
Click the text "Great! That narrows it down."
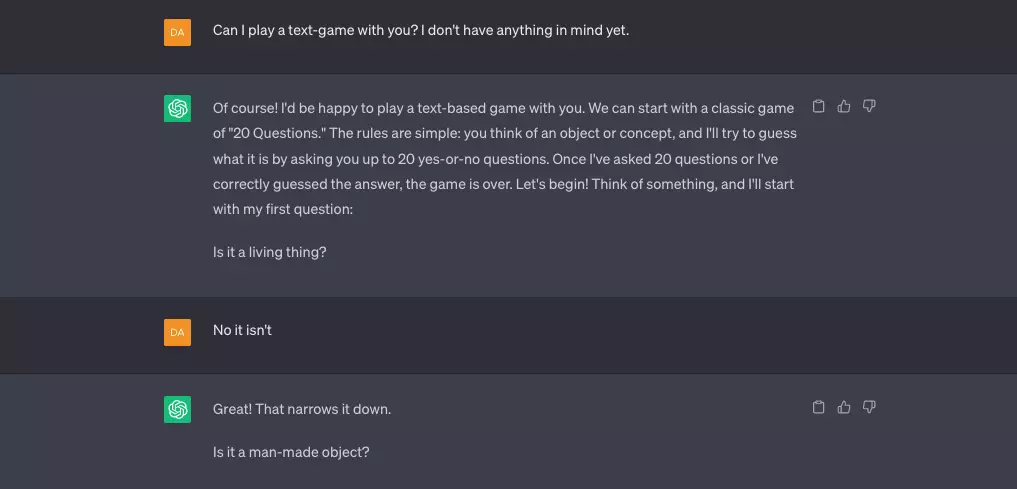[x=301, y=409]
